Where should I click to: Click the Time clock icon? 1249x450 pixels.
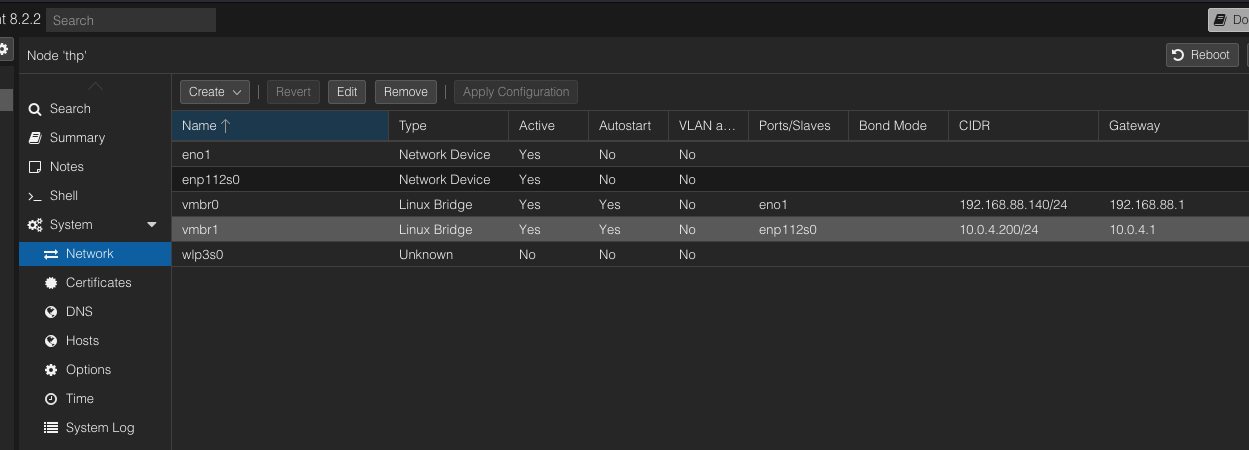[51, 399]
